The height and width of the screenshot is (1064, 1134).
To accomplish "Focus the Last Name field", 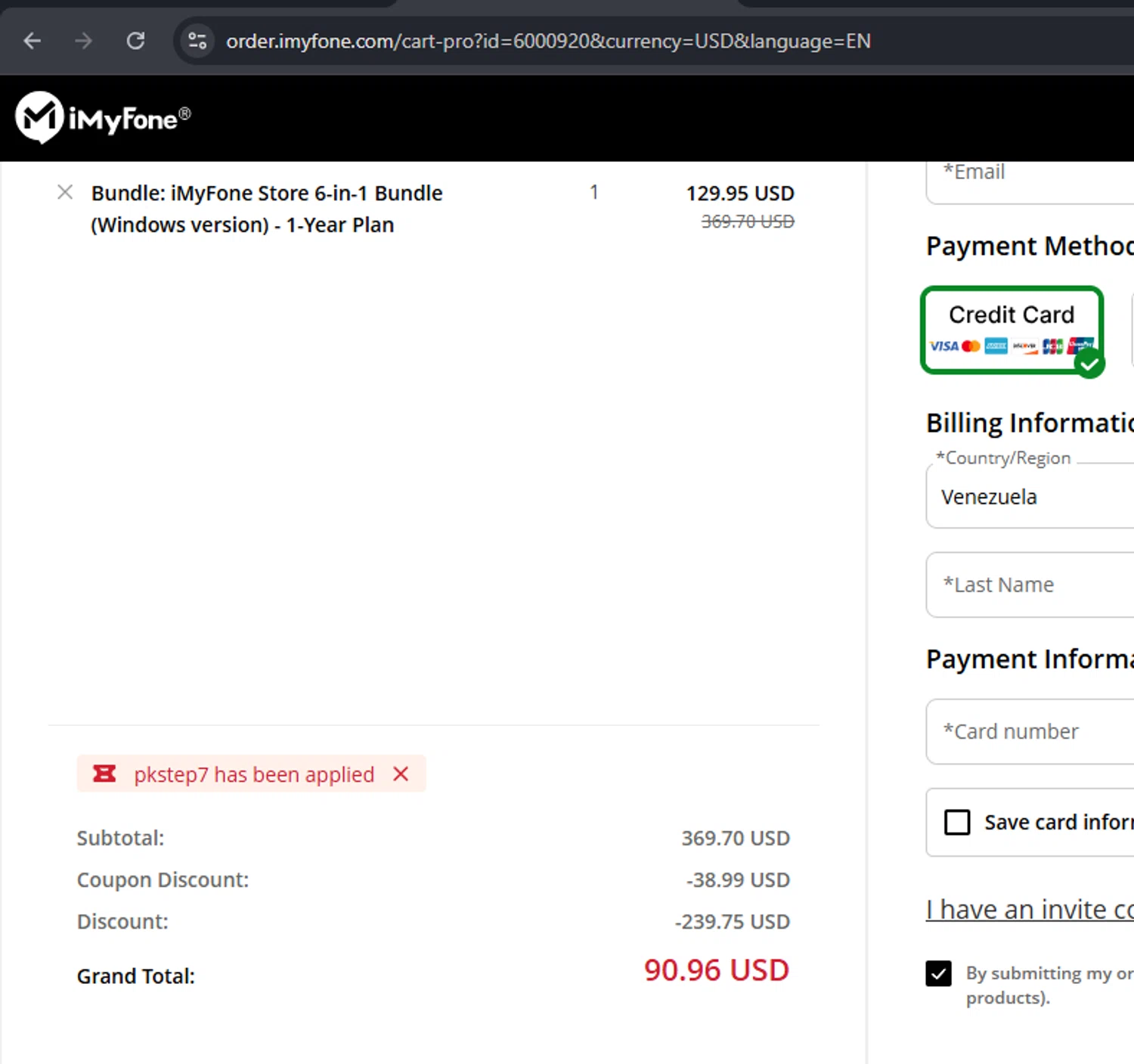I will click(1030, 585).
